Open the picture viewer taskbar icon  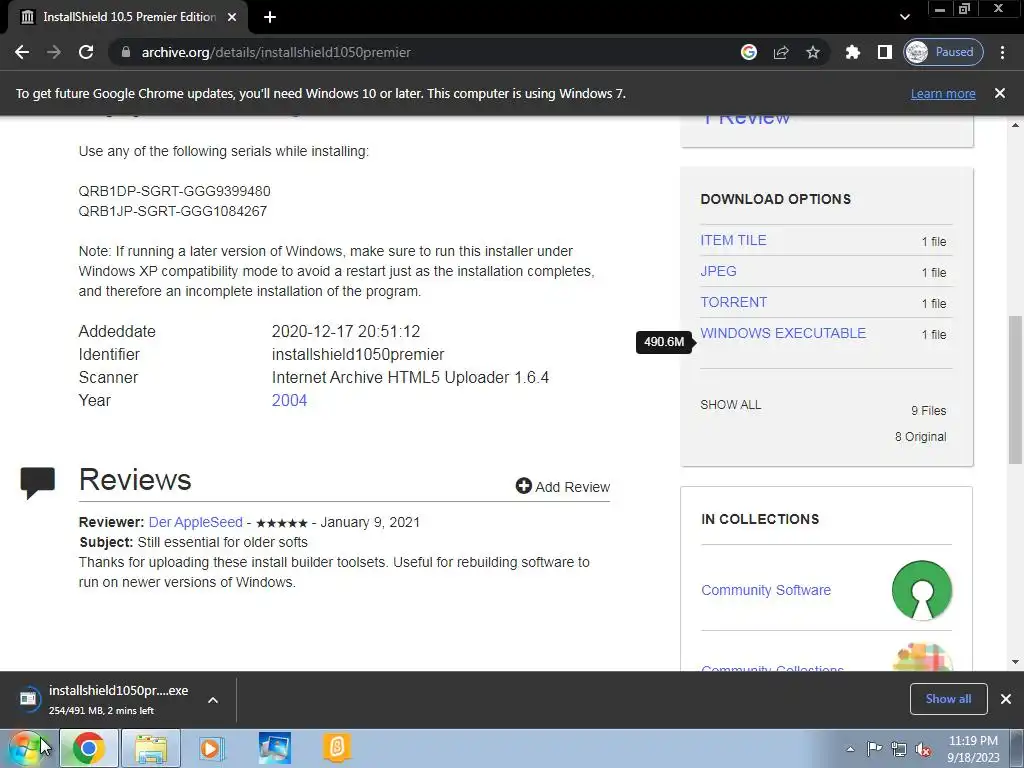coord(274,748)
